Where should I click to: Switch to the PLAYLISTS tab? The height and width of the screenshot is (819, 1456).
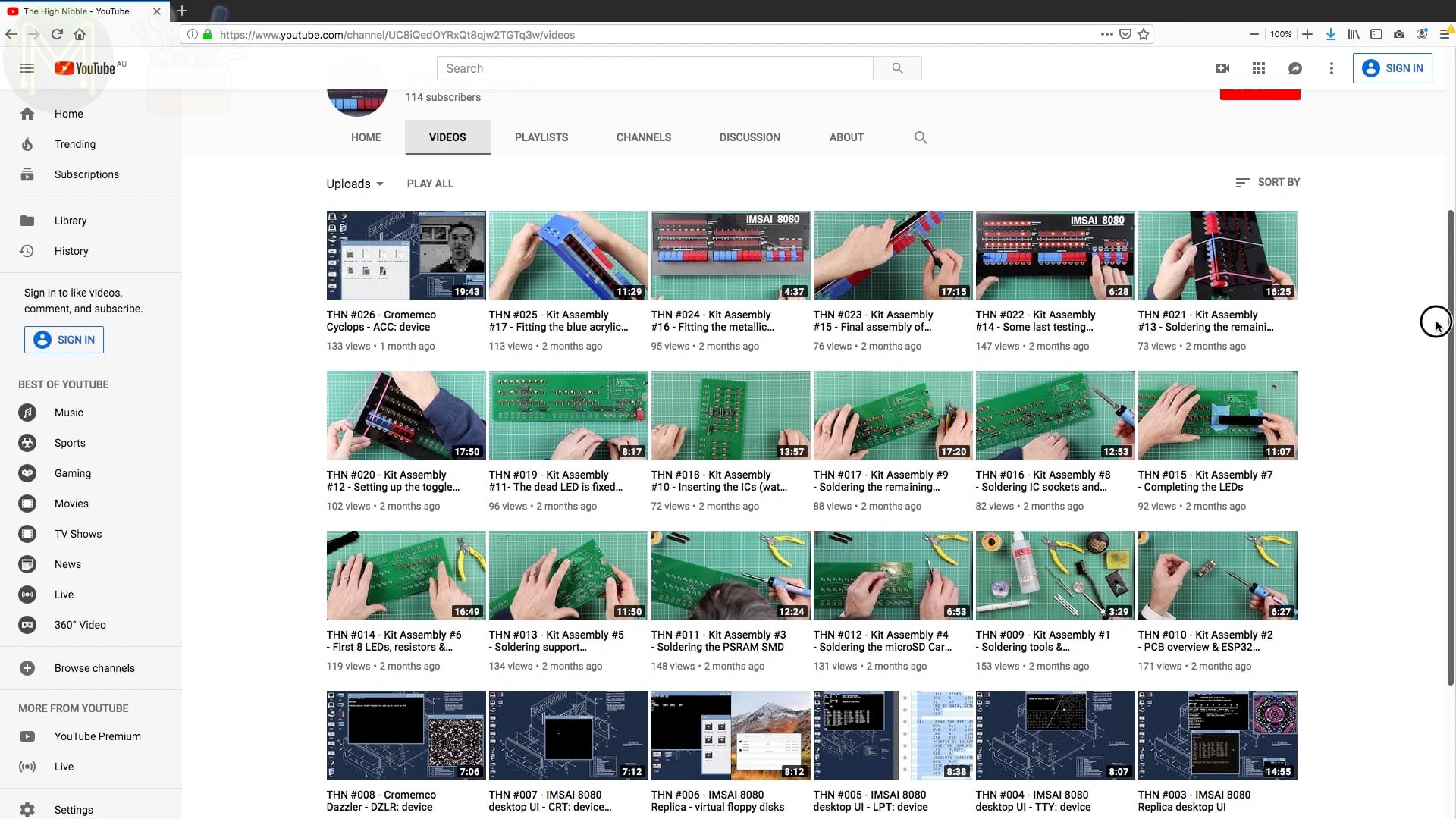pyautogui.click(x=541, y=137)
